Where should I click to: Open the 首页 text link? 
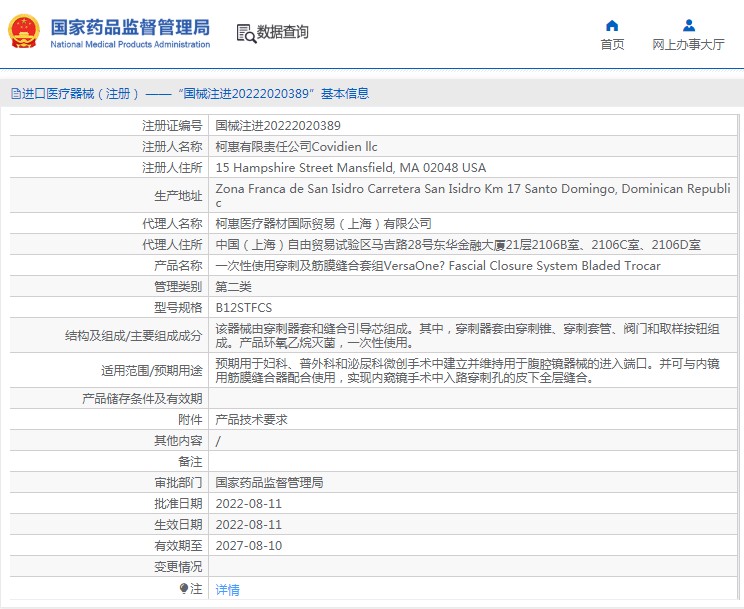click(x=612, y=45)
